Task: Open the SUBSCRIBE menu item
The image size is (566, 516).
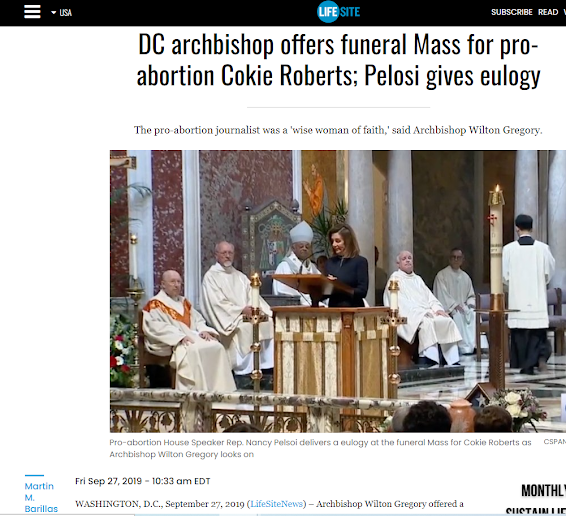Action: tap(511, 12)
